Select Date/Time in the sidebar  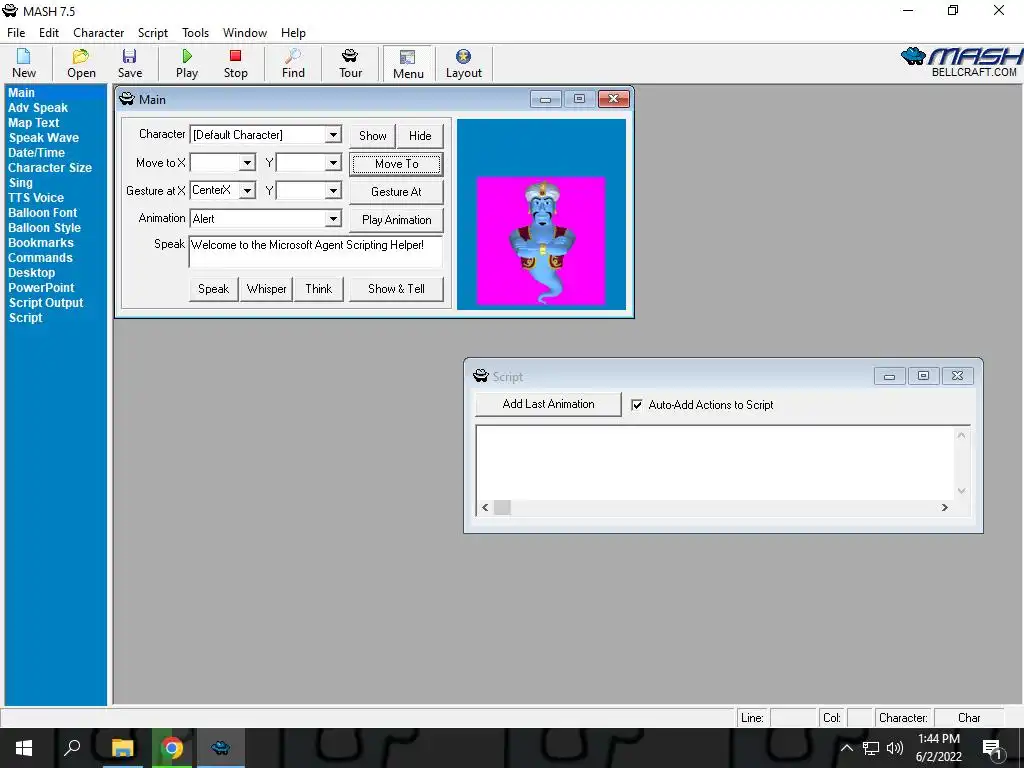37,153
